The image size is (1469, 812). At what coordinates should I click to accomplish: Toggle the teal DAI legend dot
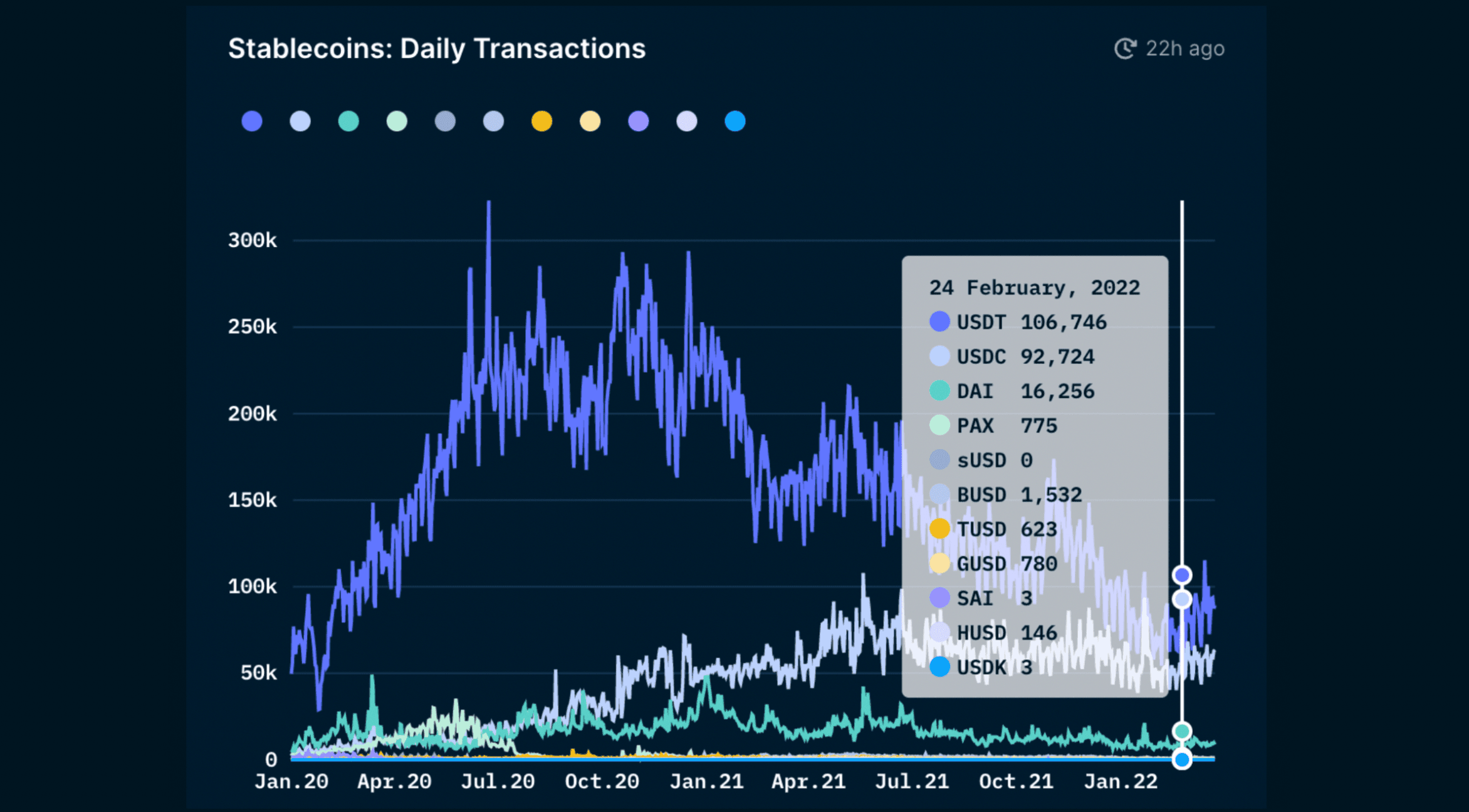pos(349,121)
